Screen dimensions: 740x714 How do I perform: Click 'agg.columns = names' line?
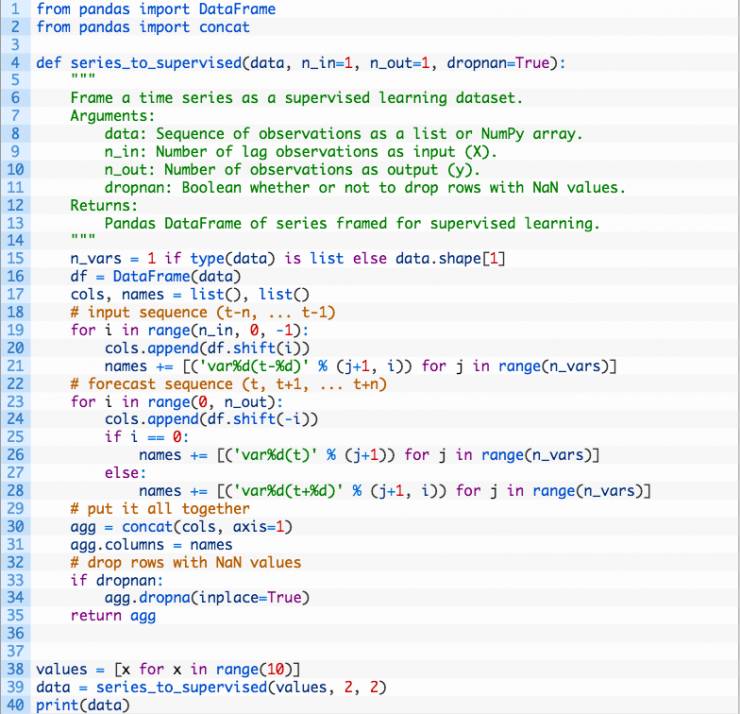click(x=151, y=545)
